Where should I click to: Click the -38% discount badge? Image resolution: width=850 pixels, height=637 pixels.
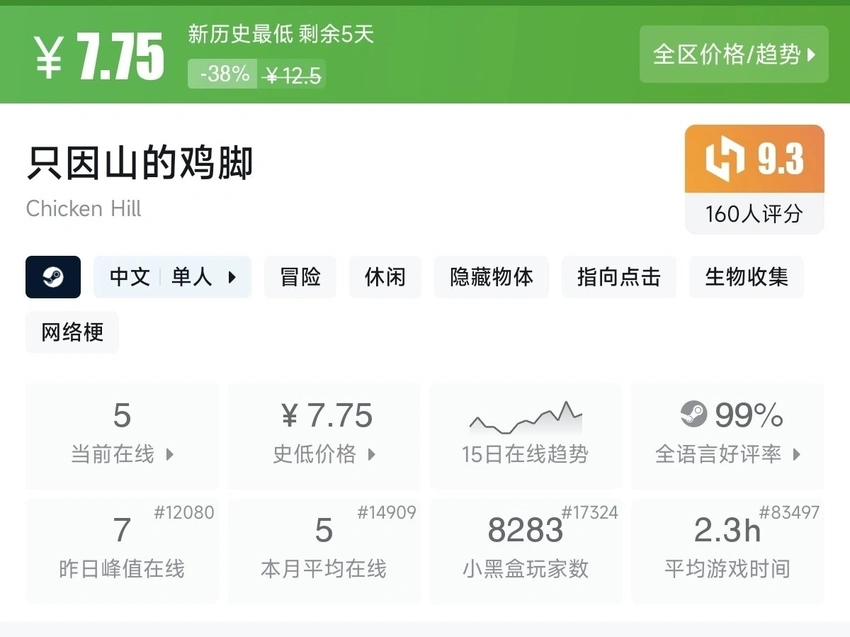[x=224, y=74]
